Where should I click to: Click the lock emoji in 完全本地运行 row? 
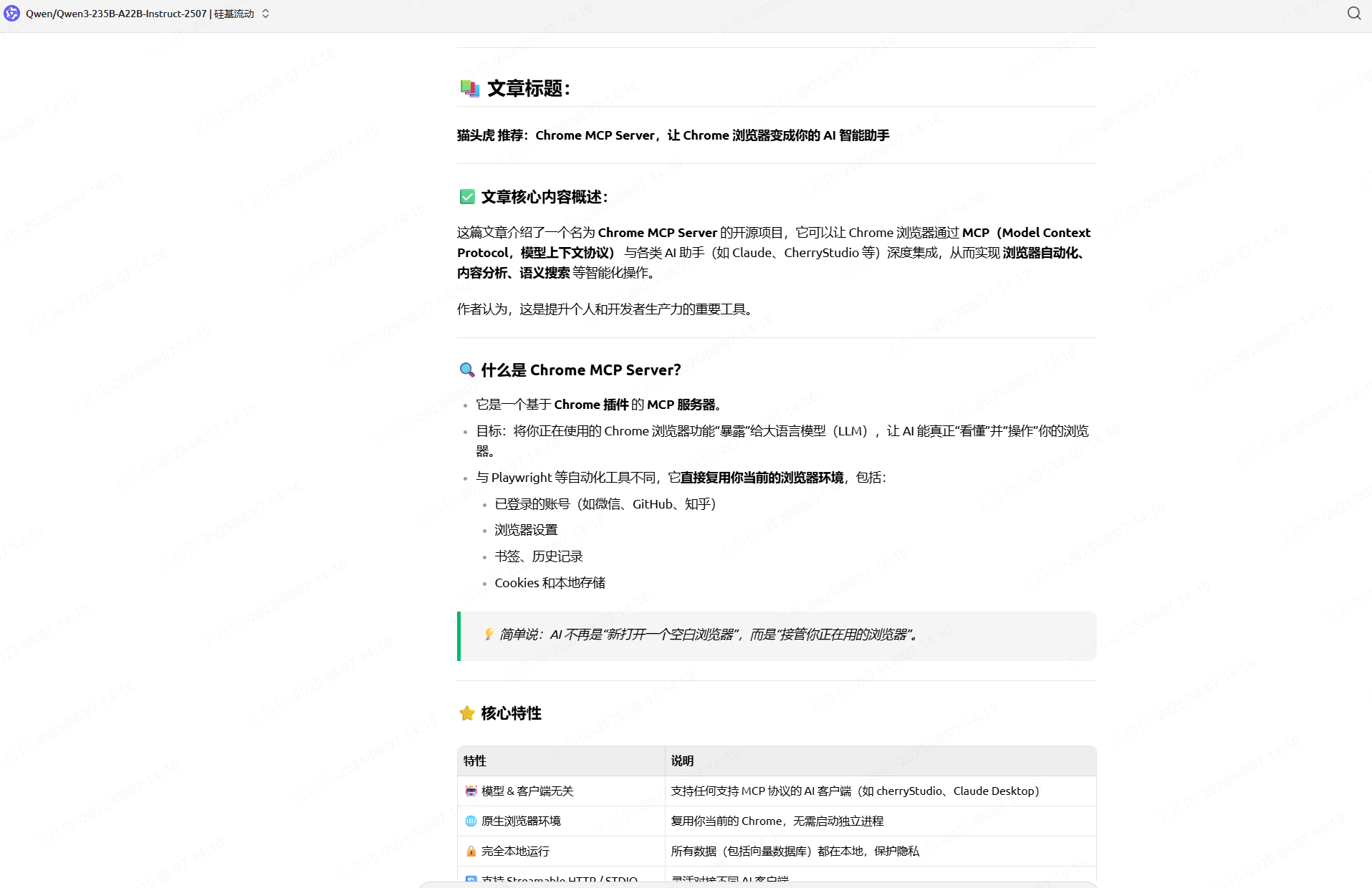471,851
